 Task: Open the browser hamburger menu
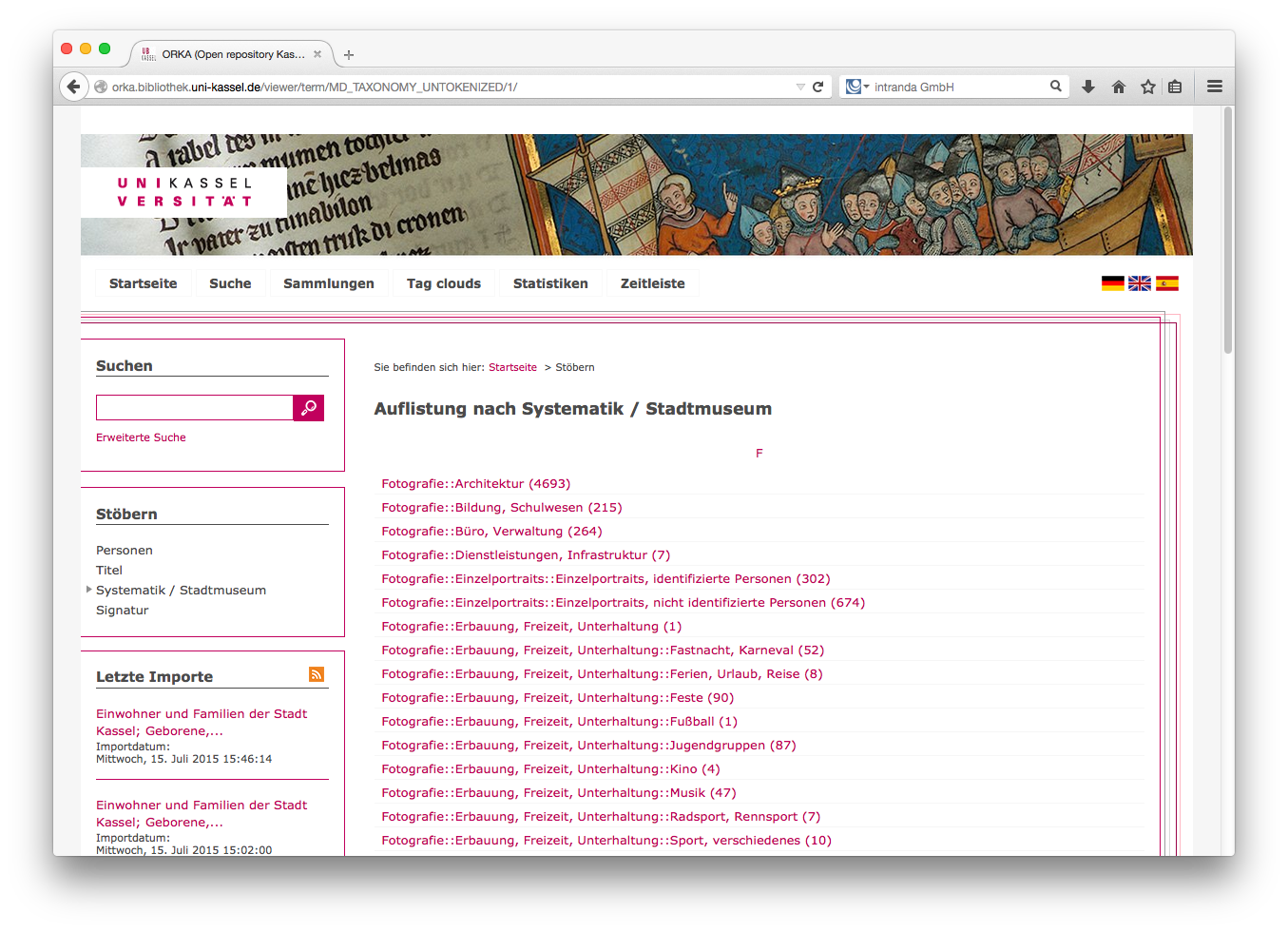click(1215, 87)
